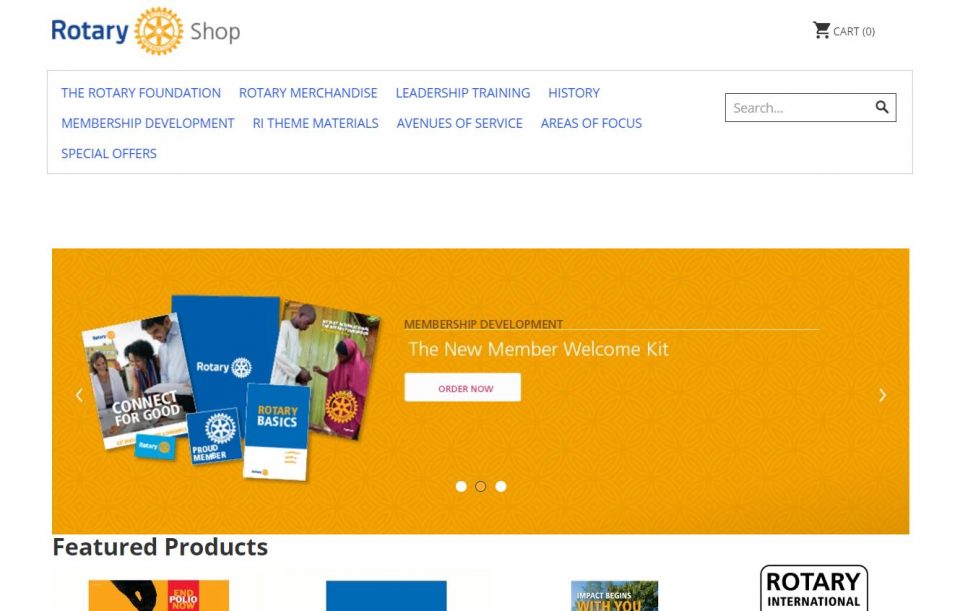Open Areas of Focus category
Viewport: 960px width, 611px height.
[x=591, y=123]
